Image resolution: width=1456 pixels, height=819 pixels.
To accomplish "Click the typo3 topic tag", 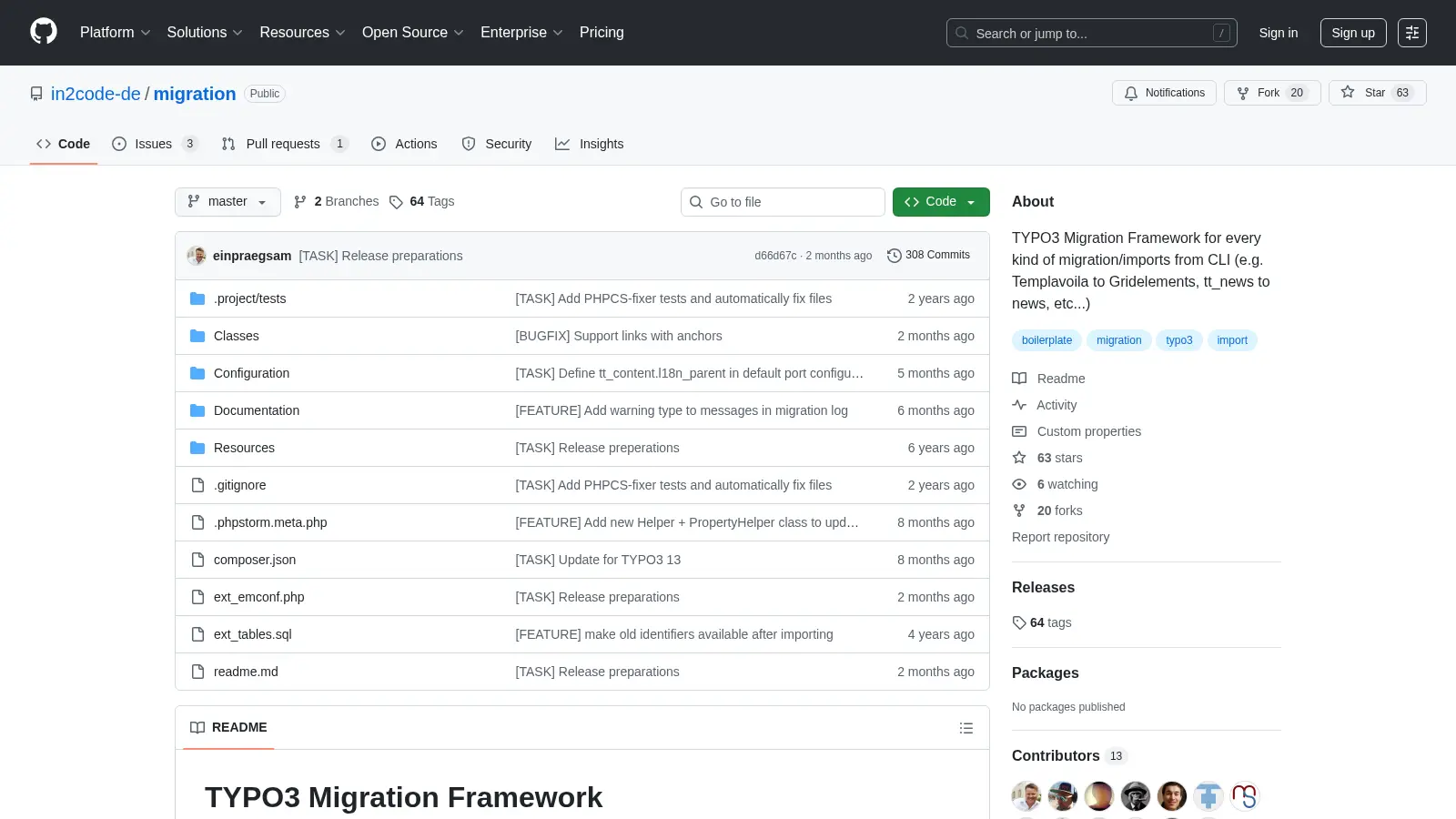I will pos(1179,340).
